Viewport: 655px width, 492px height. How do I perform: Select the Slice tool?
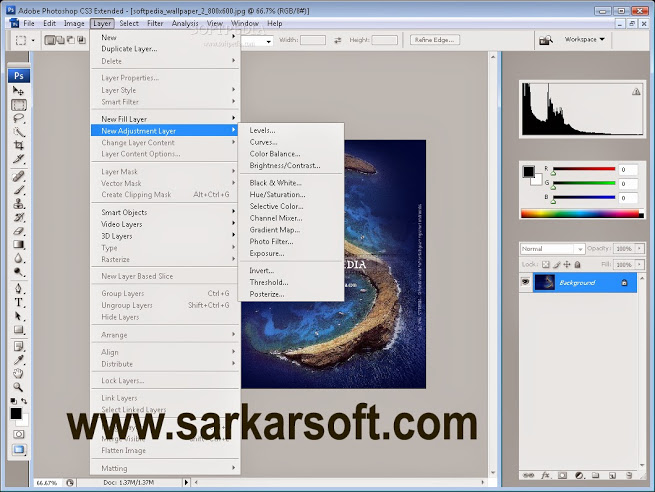(18, 159)
